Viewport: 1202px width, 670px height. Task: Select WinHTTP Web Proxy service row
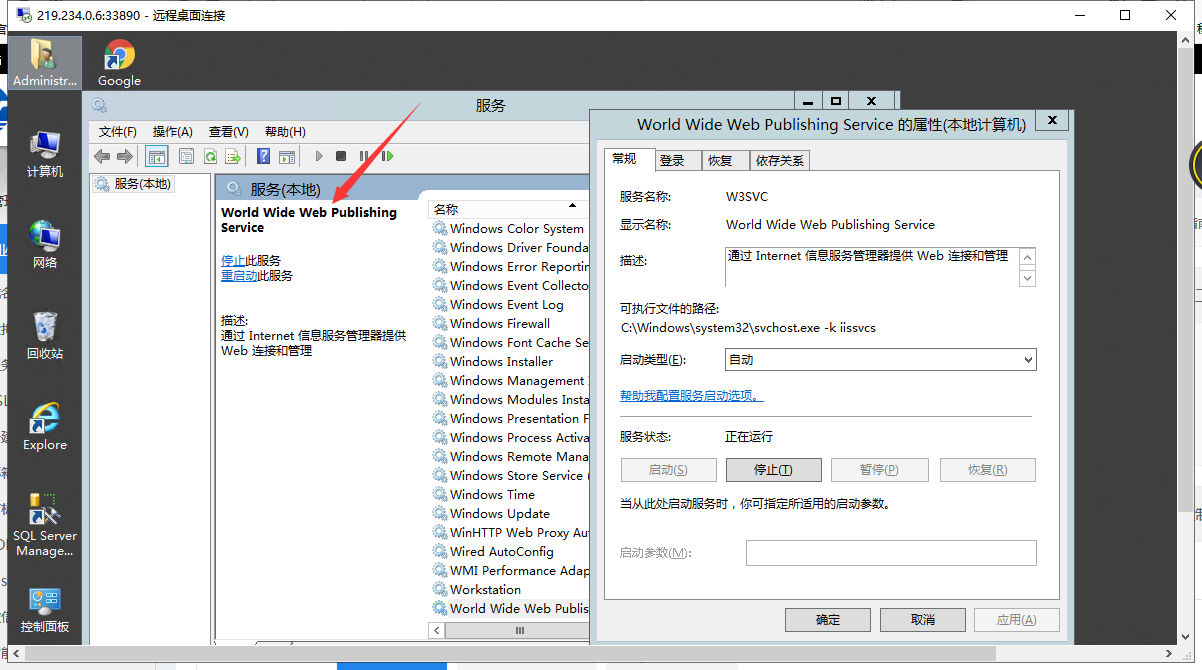point(510,533)
